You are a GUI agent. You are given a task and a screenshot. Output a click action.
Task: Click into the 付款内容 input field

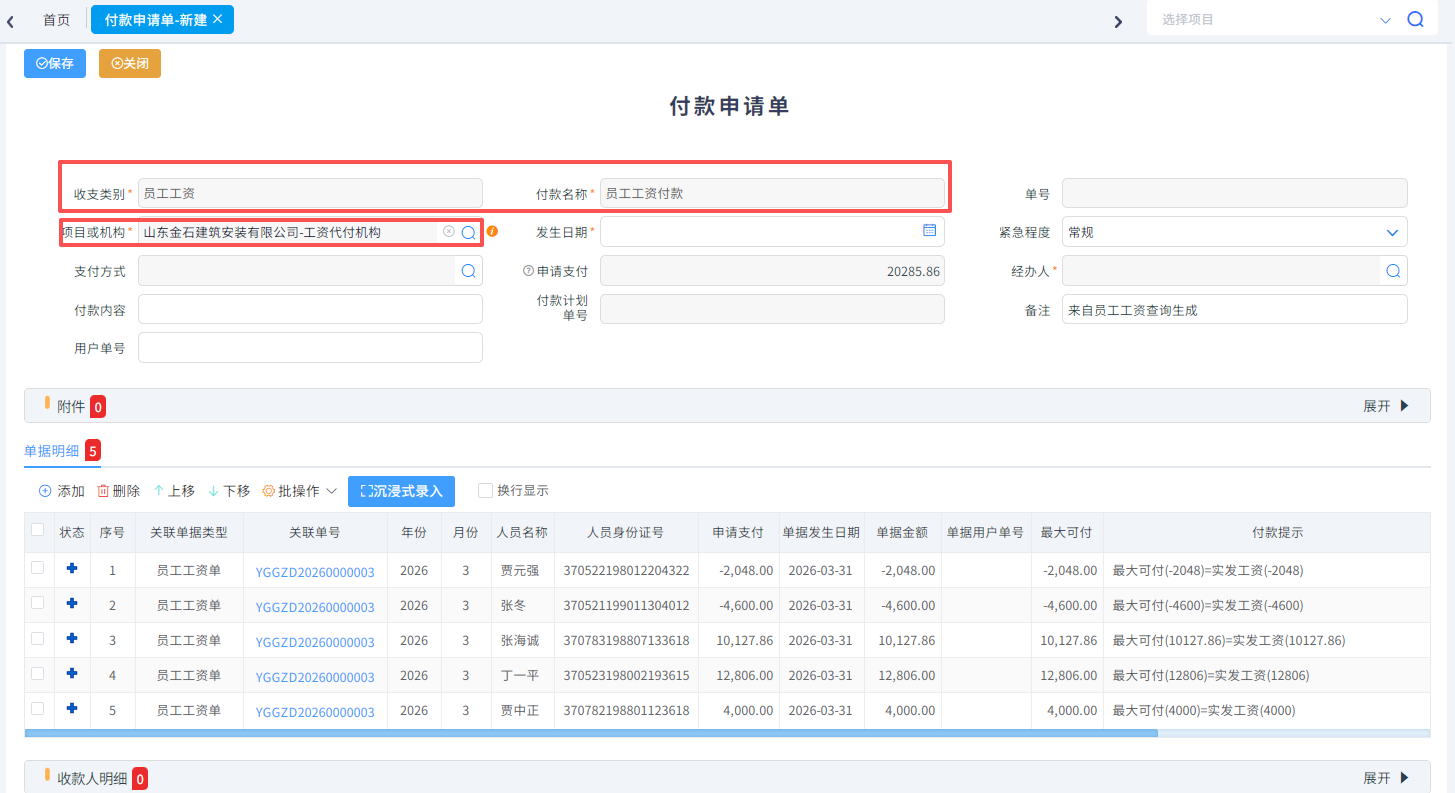tap(310, 309)
